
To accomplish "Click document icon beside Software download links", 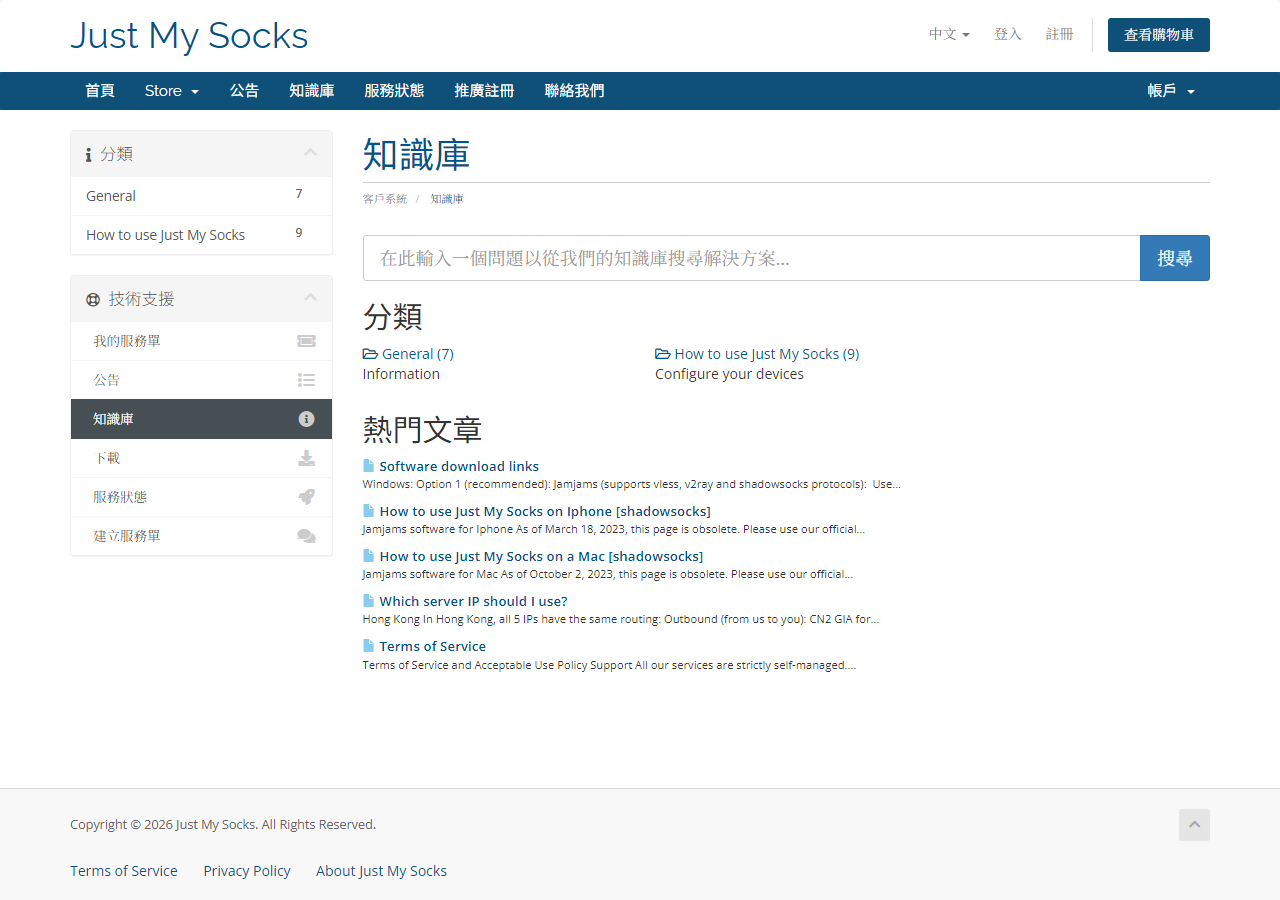I will 368,466.
